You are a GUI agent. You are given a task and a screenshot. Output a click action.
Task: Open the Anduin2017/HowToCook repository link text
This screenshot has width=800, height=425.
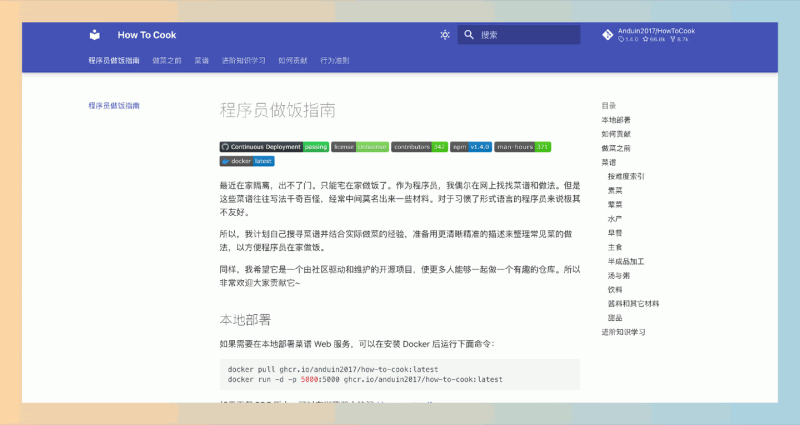(656, 31)
